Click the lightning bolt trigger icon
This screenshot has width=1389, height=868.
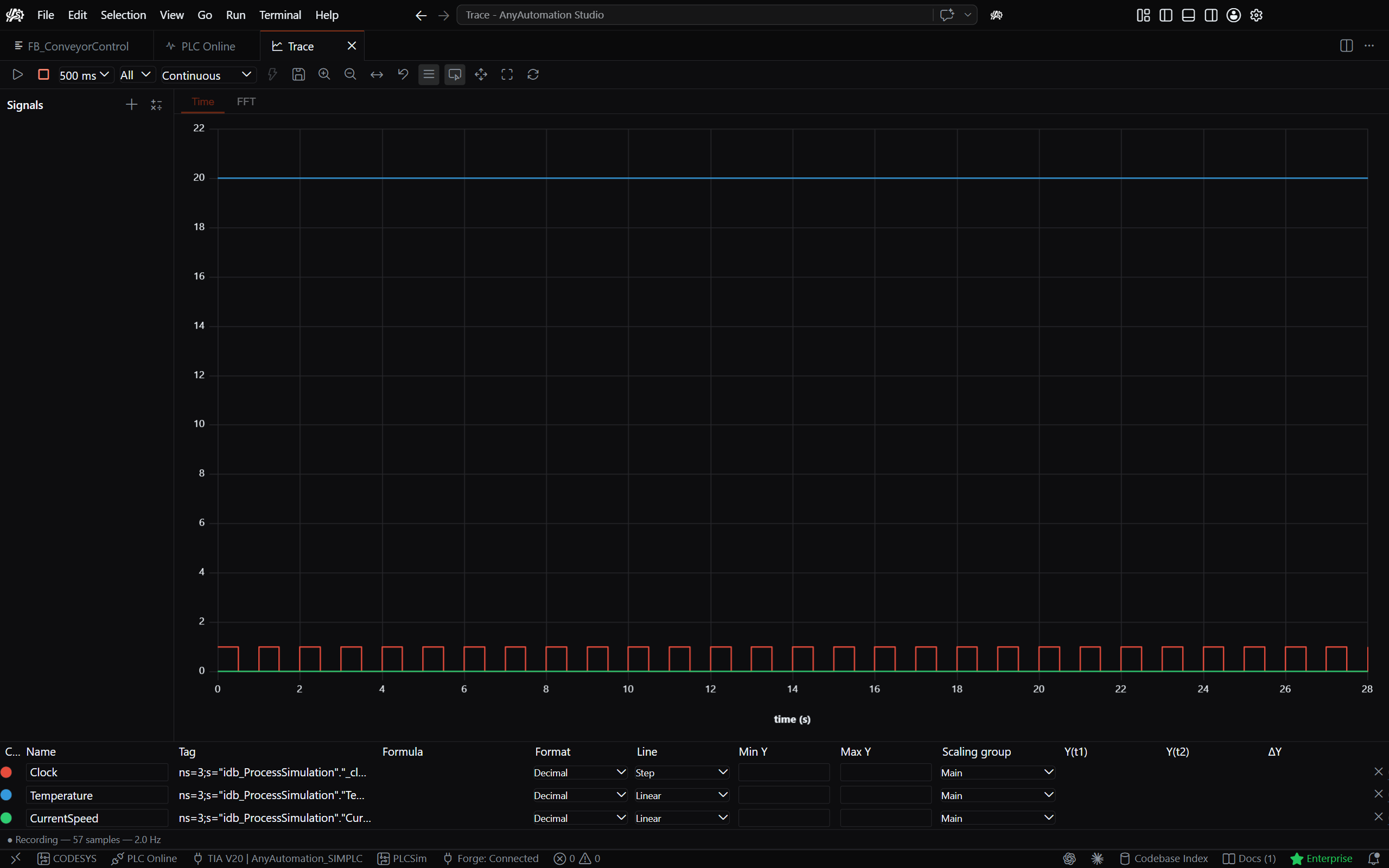point(272,75)
